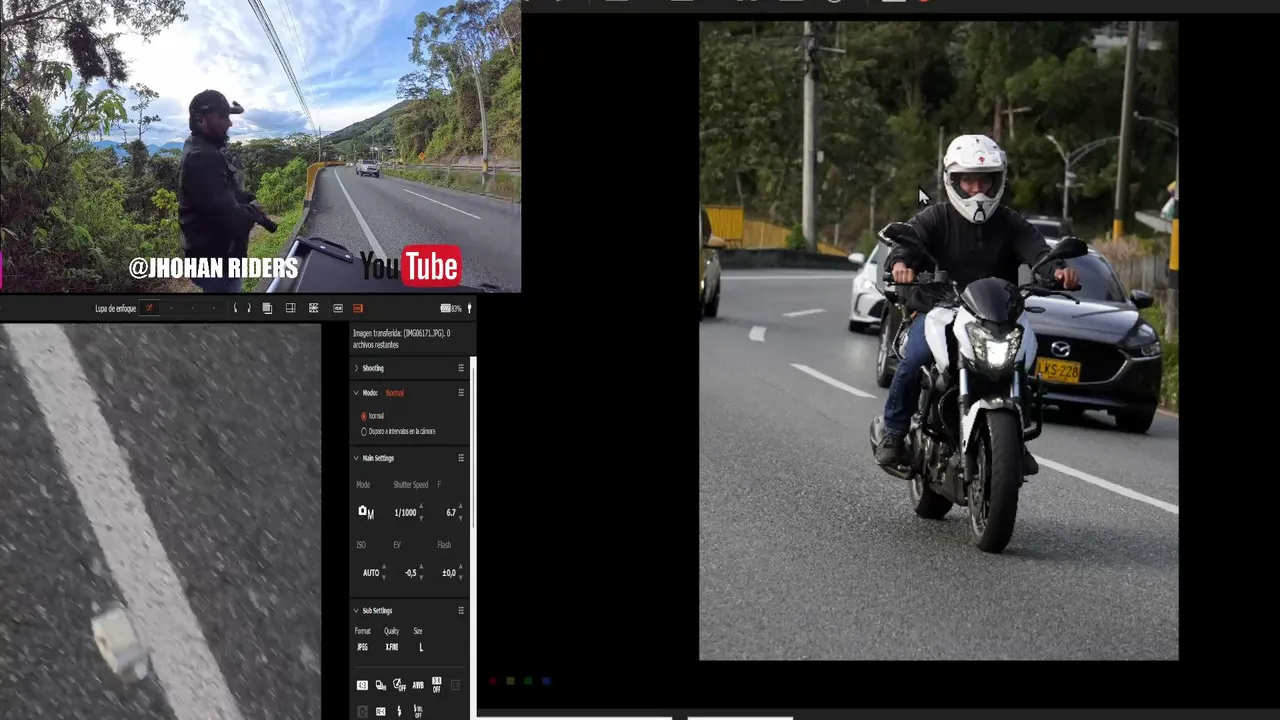Image resolution: width=1280 pixels, height=720 pixels.
Task: Click the DRO OFF icon
Action: coord(437,685)
